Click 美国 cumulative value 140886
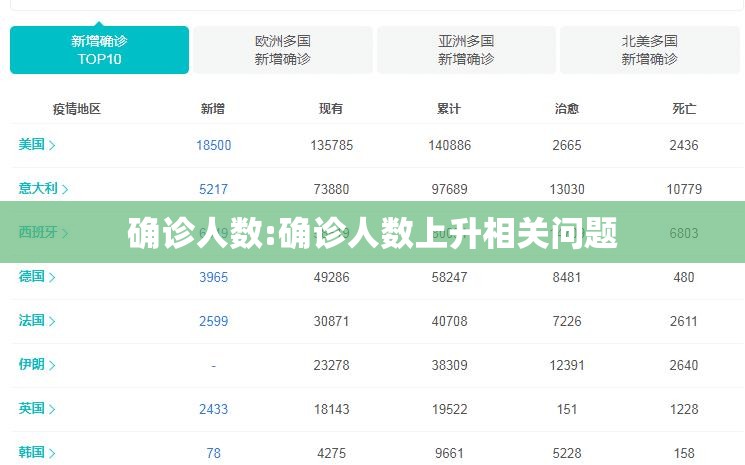Screen dimensions: 745x465 (449, 145)
